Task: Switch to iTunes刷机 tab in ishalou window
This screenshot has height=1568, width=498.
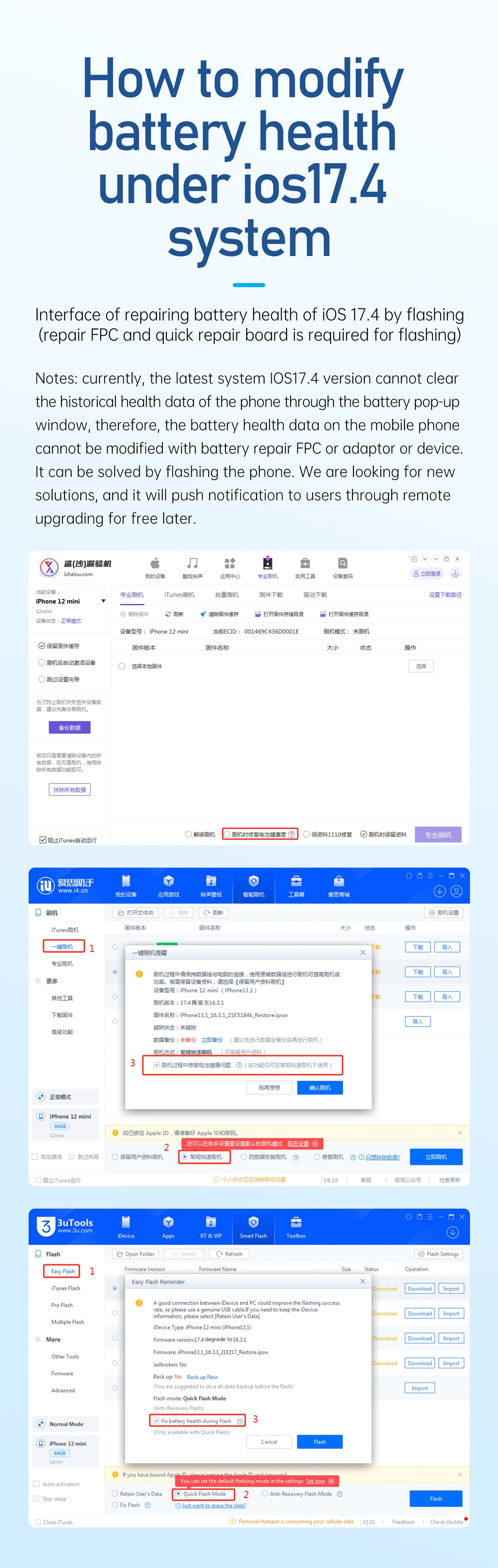Action: click(x=179, y=594)
